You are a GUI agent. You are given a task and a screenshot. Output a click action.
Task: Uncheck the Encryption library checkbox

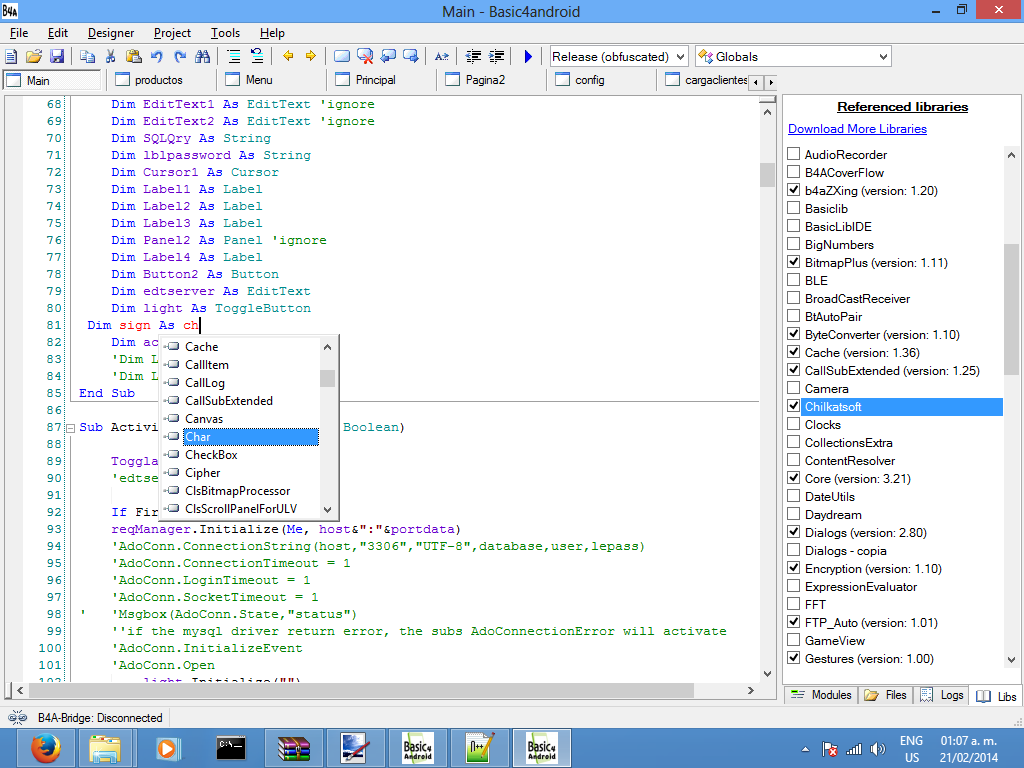click(x=794, y=569)
